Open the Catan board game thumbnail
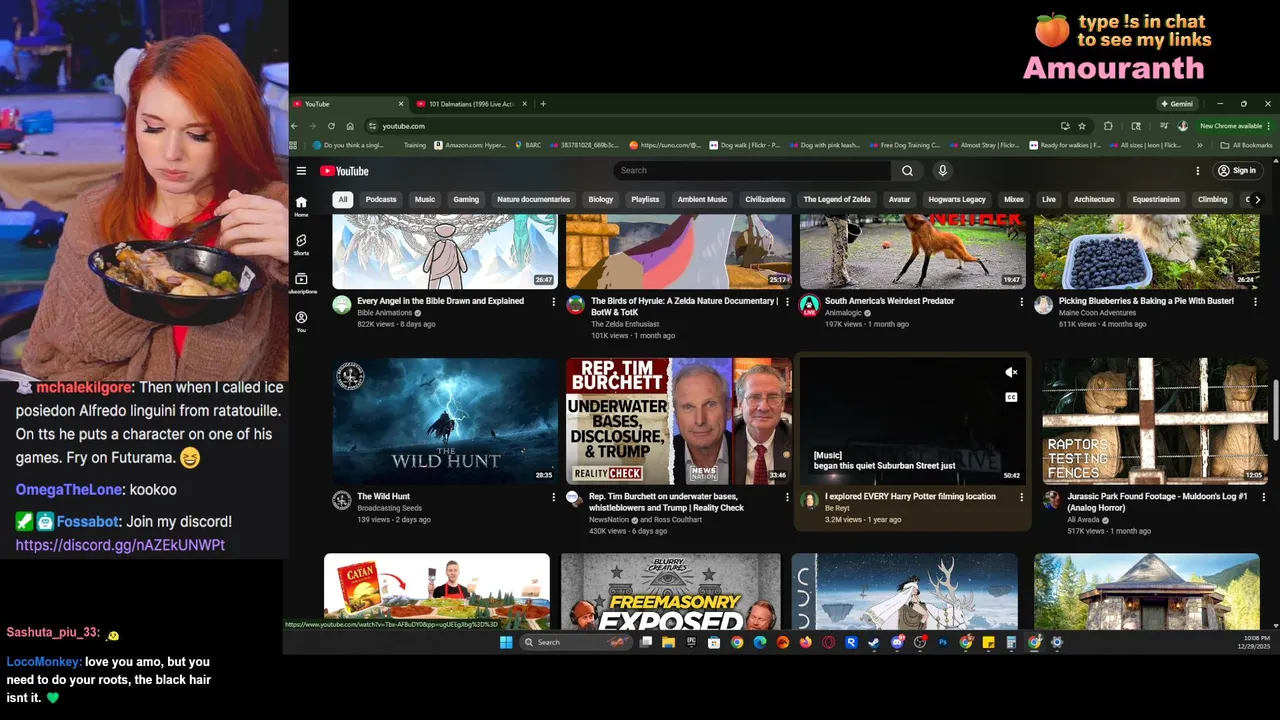 point(437,592)
